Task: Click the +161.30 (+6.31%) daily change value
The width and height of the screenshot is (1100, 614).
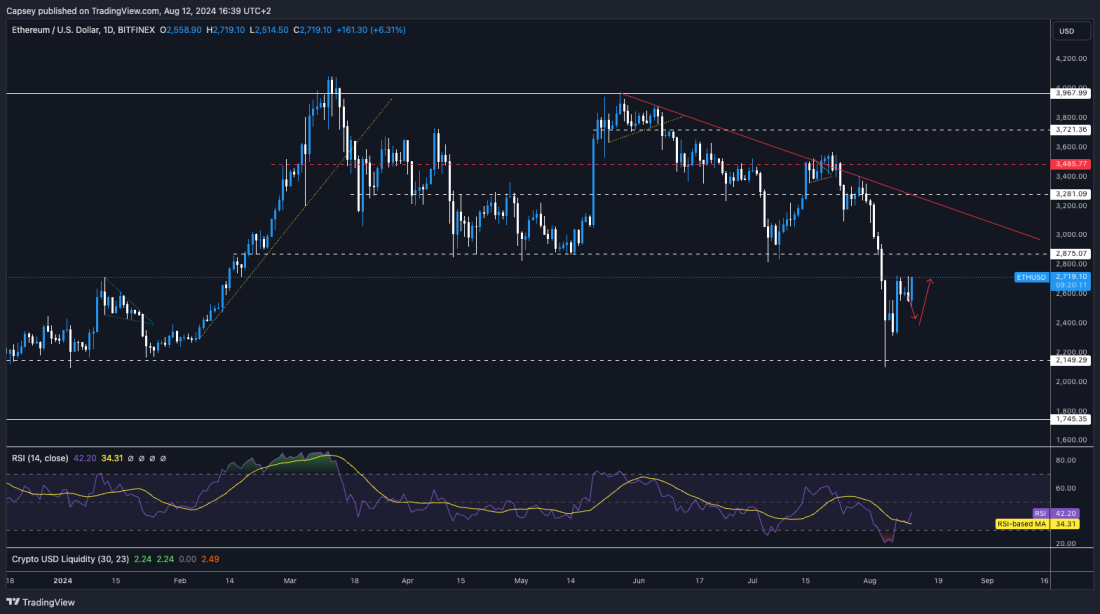Action: tap(370, 30)
